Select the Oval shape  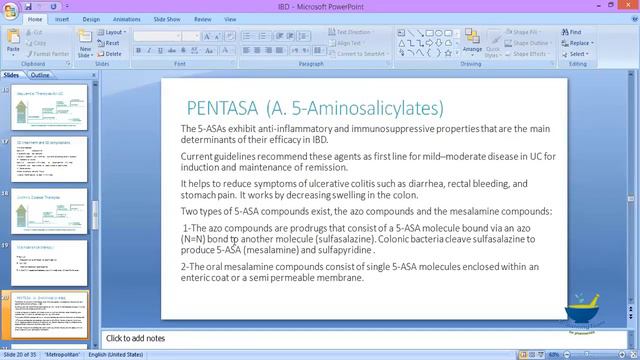click(439, 33)
